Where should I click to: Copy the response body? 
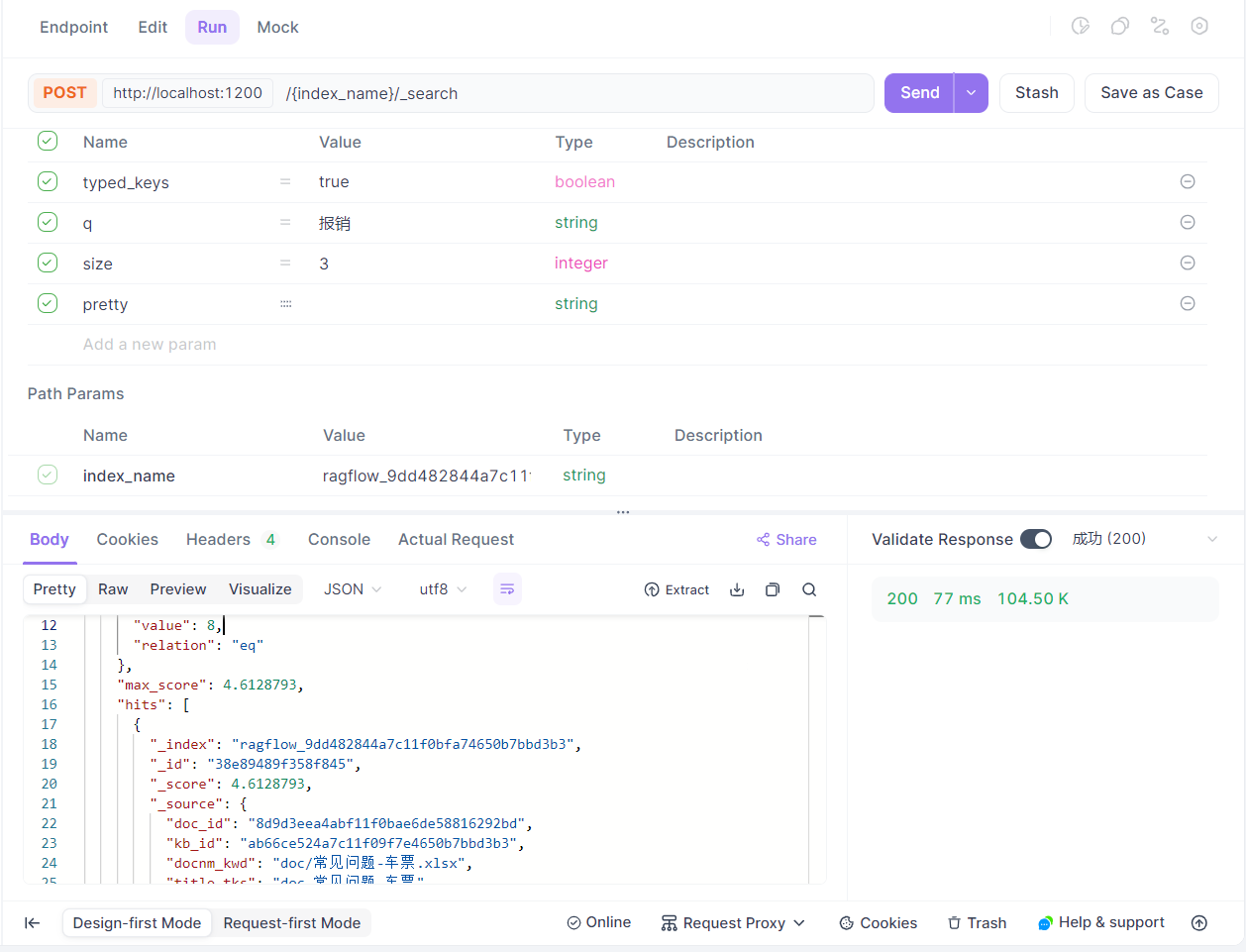pos(773,589)
